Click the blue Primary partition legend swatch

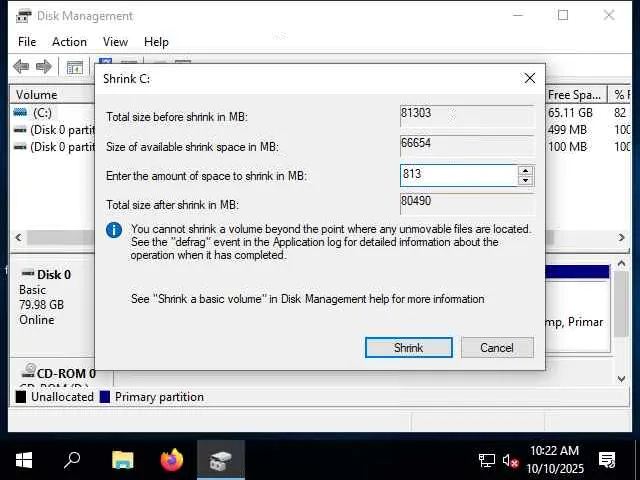click(105, 397)
